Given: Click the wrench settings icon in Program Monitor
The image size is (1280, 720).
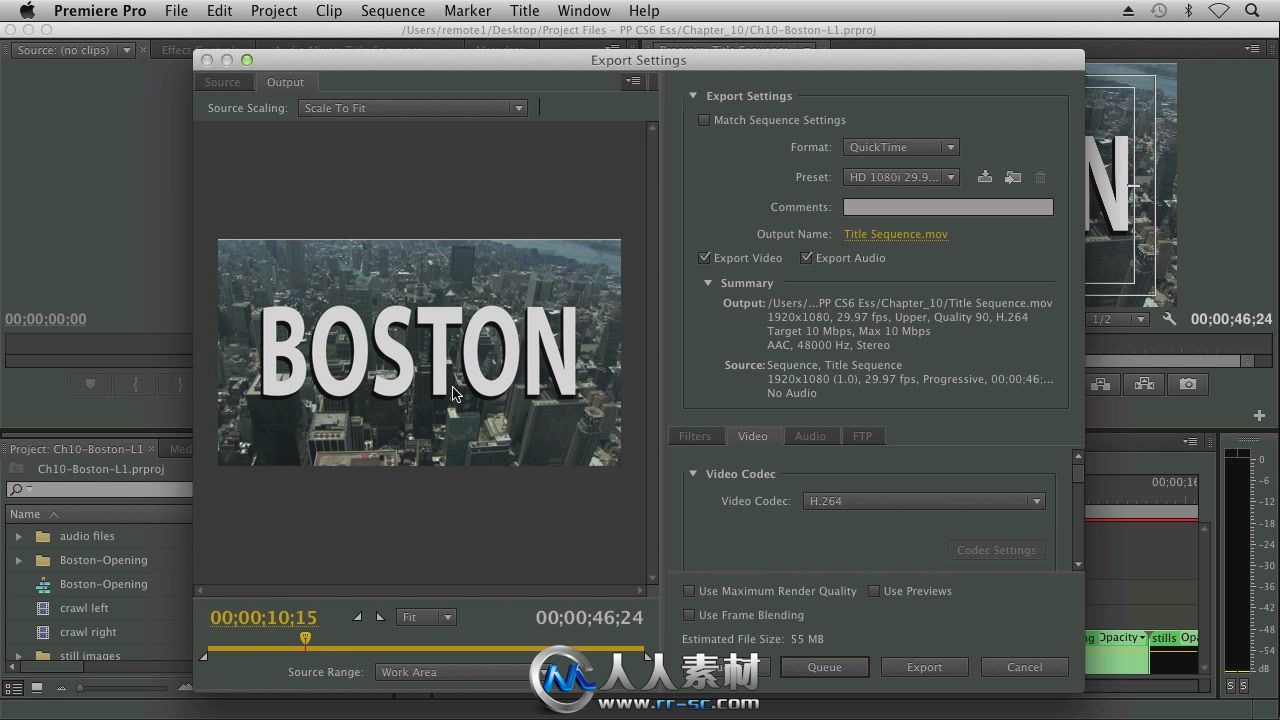Looking at the screenshot, I should 1170,319.
